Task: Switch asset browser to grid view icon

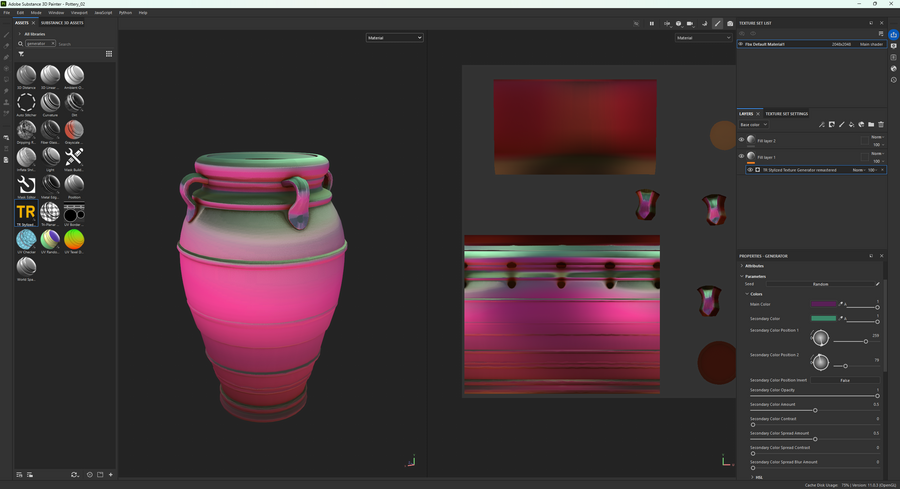Action: click(x=109, y=54)
